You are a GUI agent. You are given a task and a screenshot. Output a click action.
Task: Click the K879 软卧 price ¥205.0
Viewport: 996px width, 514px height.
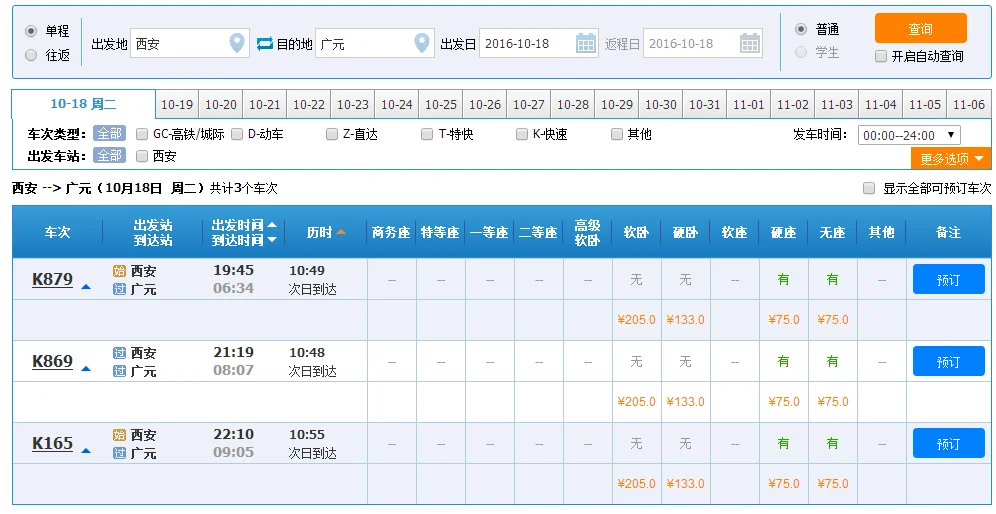[636, 320]
